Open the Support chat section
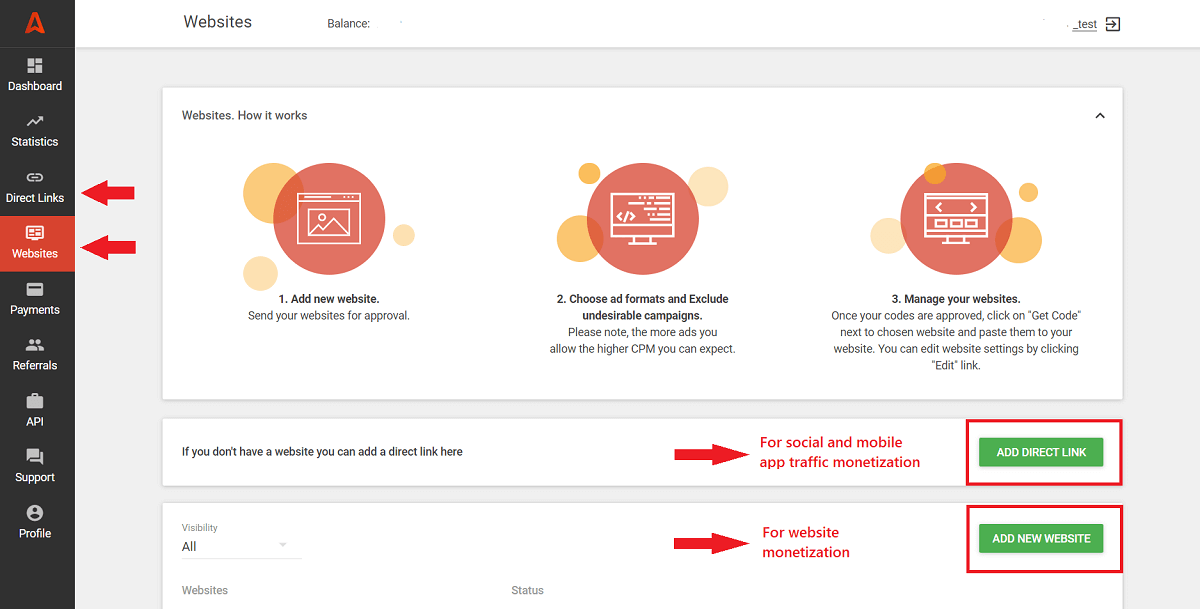This screenshot has height=609, width=1200. pyautogui.click(x=35, y=467)
